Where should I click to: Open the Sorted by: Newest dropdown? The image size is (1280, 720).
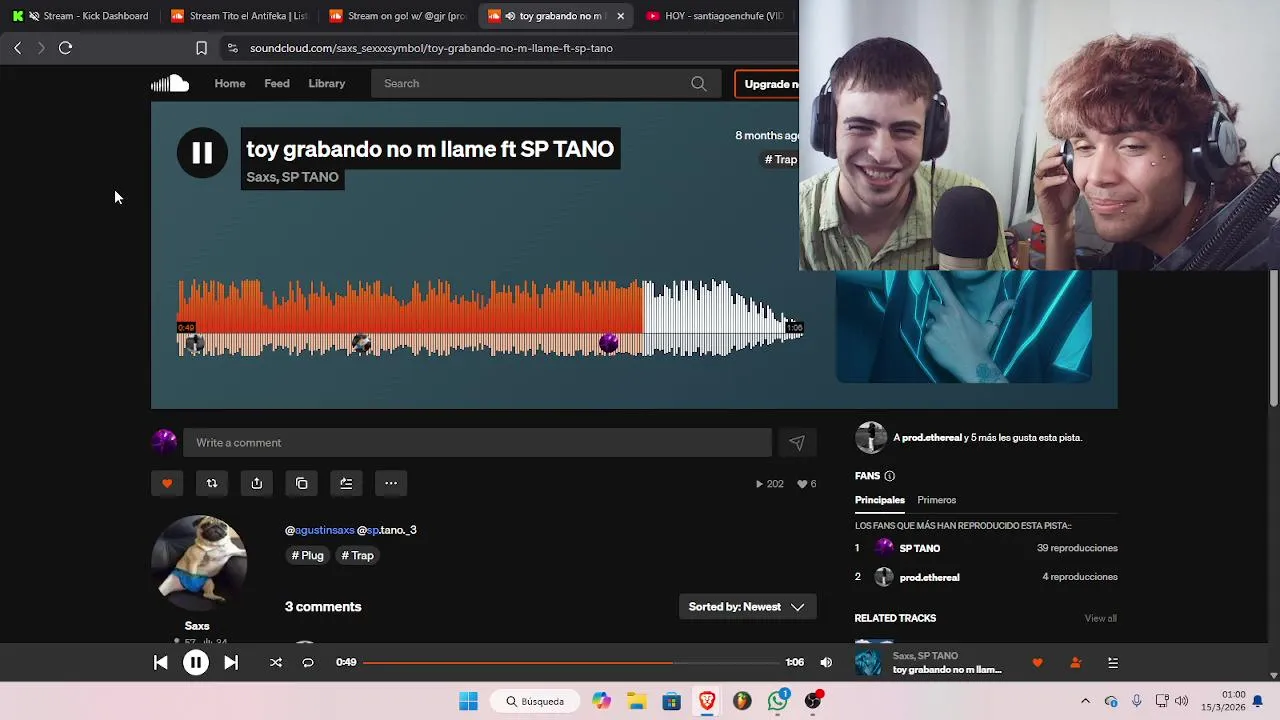pos(747,607)
